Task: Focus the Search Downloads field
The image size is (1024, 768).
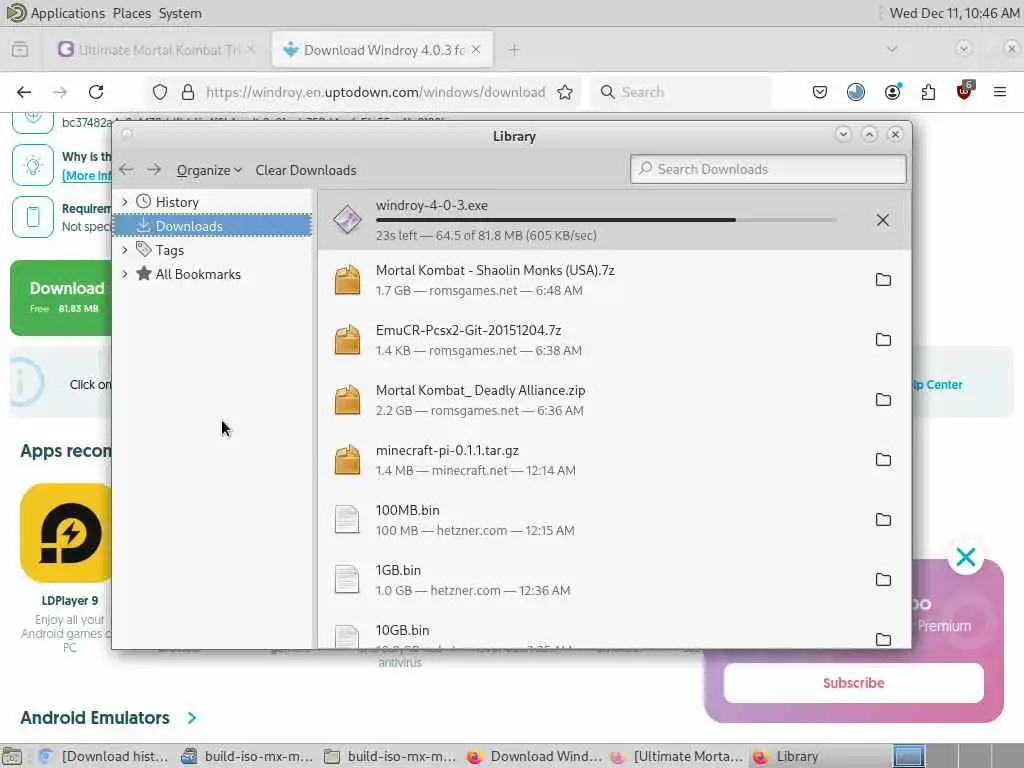Action: tap(769, 169)
